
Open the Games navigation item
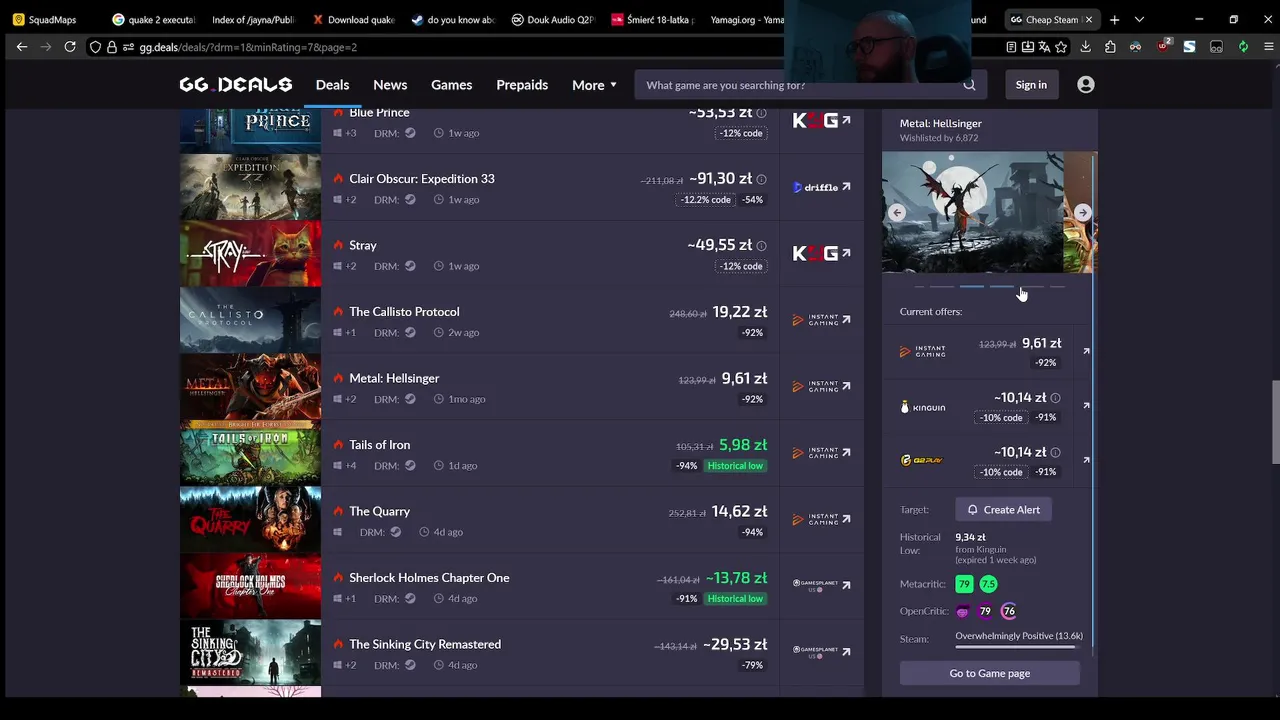451,85
